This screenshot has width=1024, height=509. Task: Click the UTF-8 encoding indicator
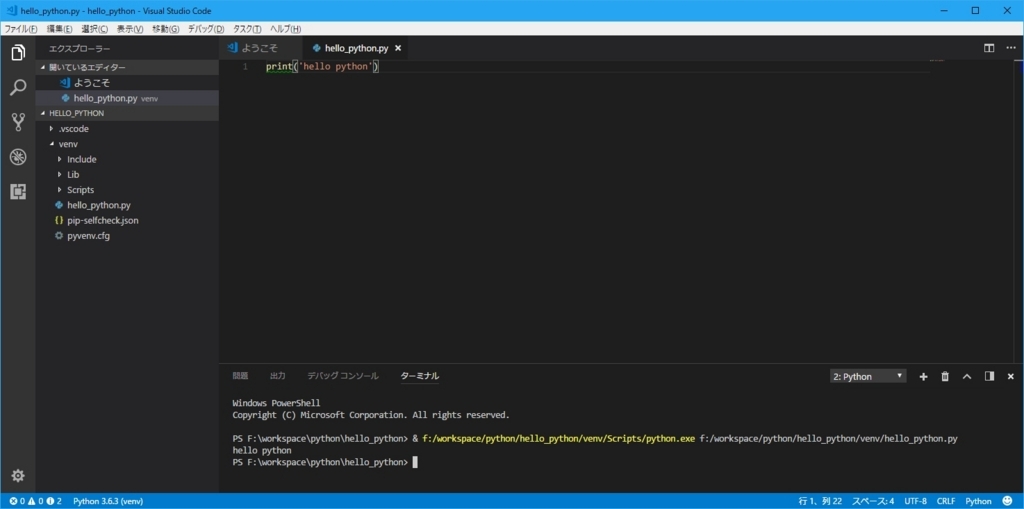point(916,501)
